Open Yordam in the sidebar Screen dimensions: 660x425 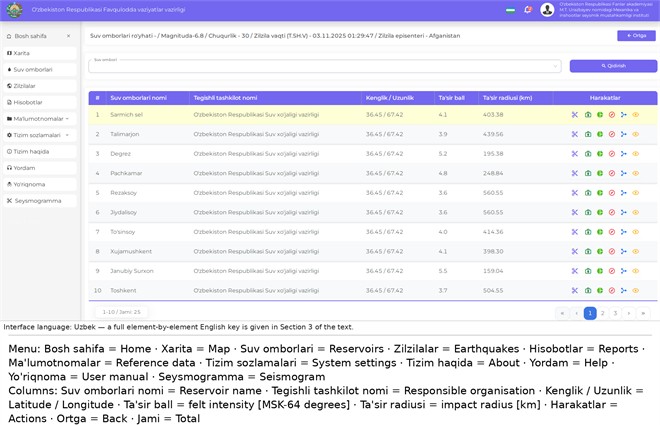40,168
